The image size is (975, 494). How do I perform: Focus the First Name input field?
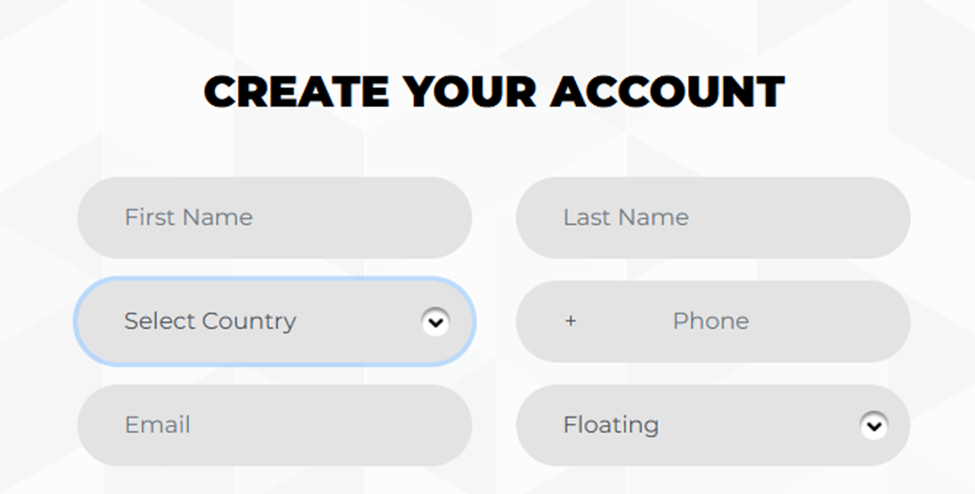pyautogui.click(x=275, y=218)
